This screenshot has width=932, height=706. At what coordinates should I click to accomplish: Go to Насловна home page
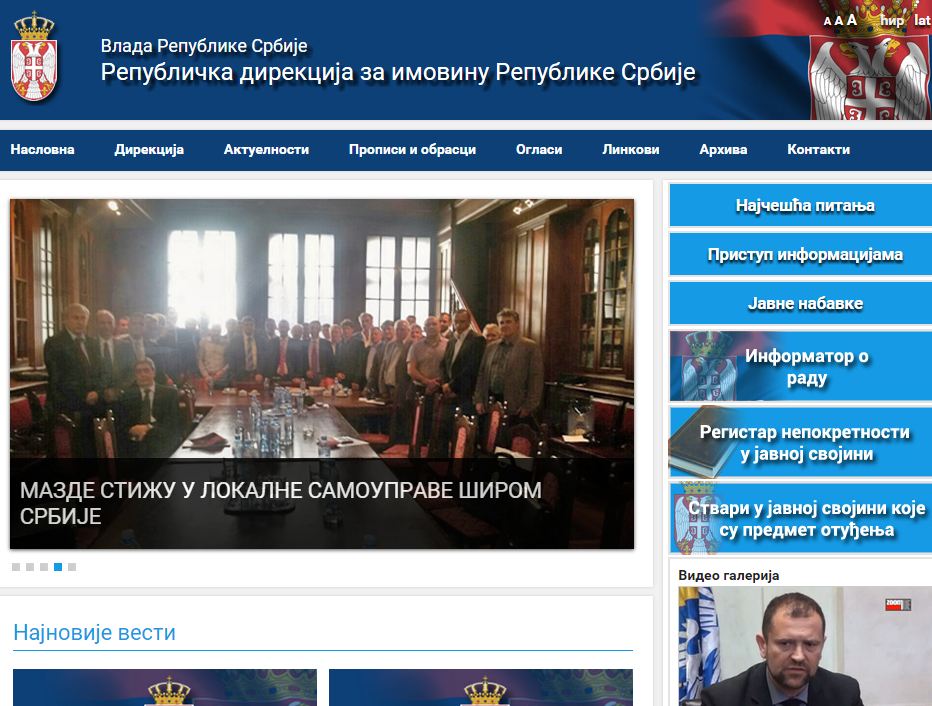(42, 150)
